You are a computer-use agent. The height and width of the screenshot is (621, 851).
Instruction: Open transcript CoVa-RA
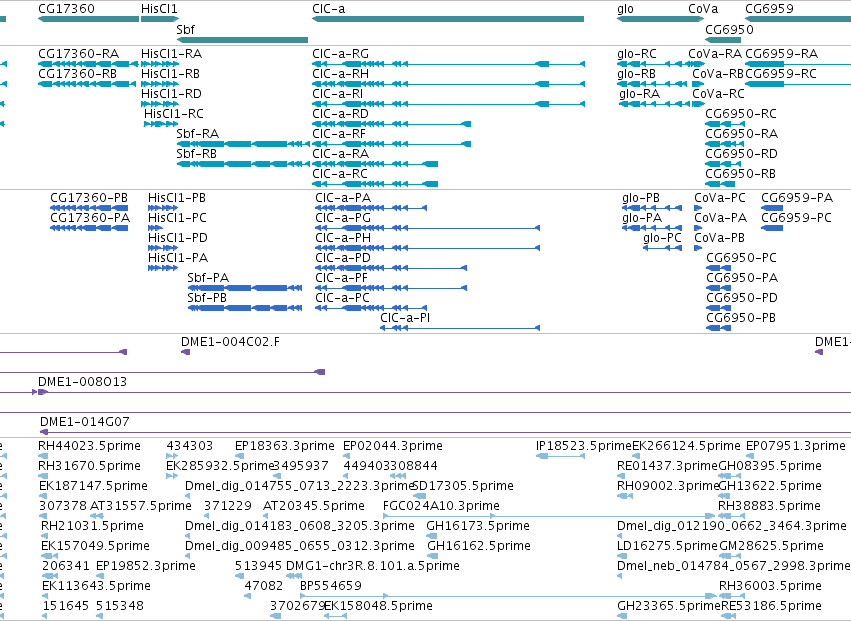click(x=715, y=54)
